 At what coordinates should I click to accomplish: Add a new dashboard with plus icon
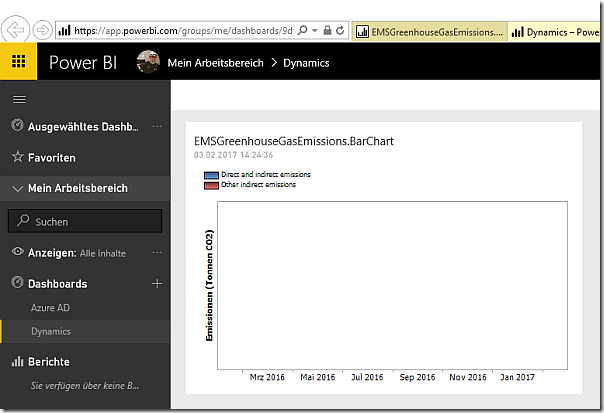click(156, 284)
